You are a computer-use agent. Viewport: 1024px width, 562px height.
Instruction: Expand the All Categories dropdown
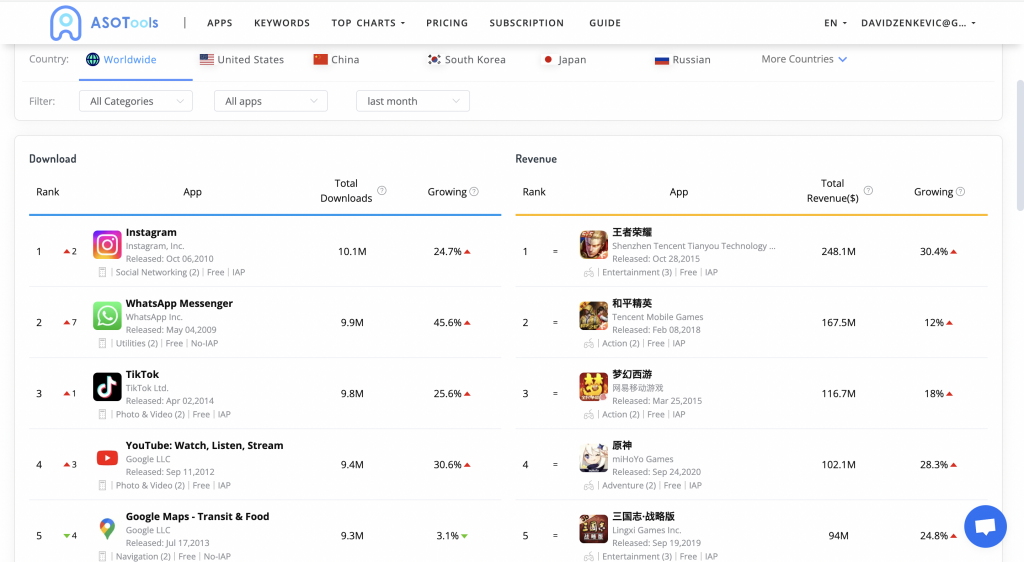[x=136, y=101]
